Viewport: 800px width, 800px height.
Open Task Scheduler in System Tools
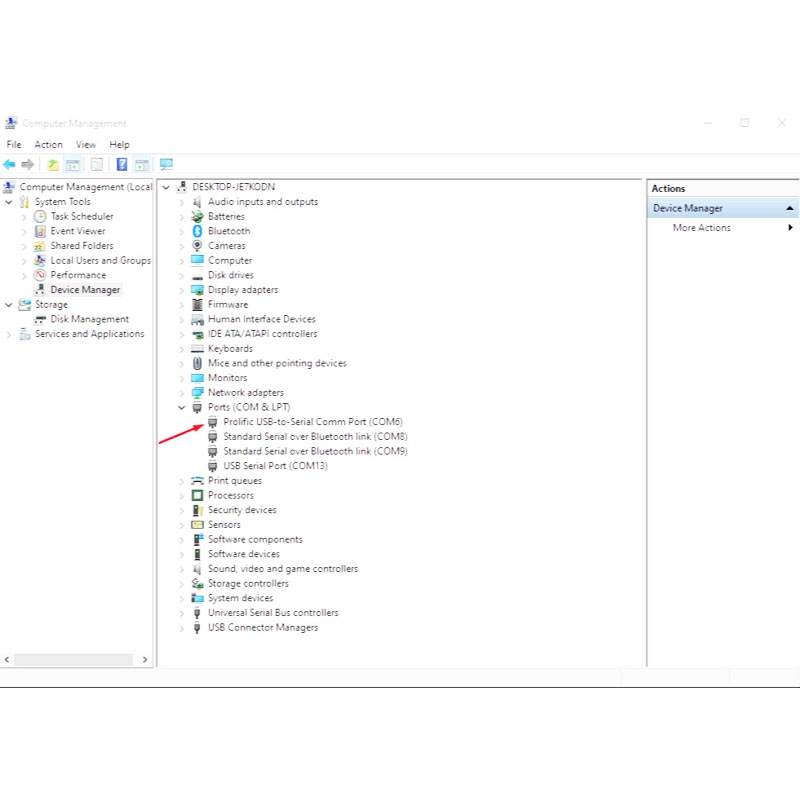click(82, 216)
